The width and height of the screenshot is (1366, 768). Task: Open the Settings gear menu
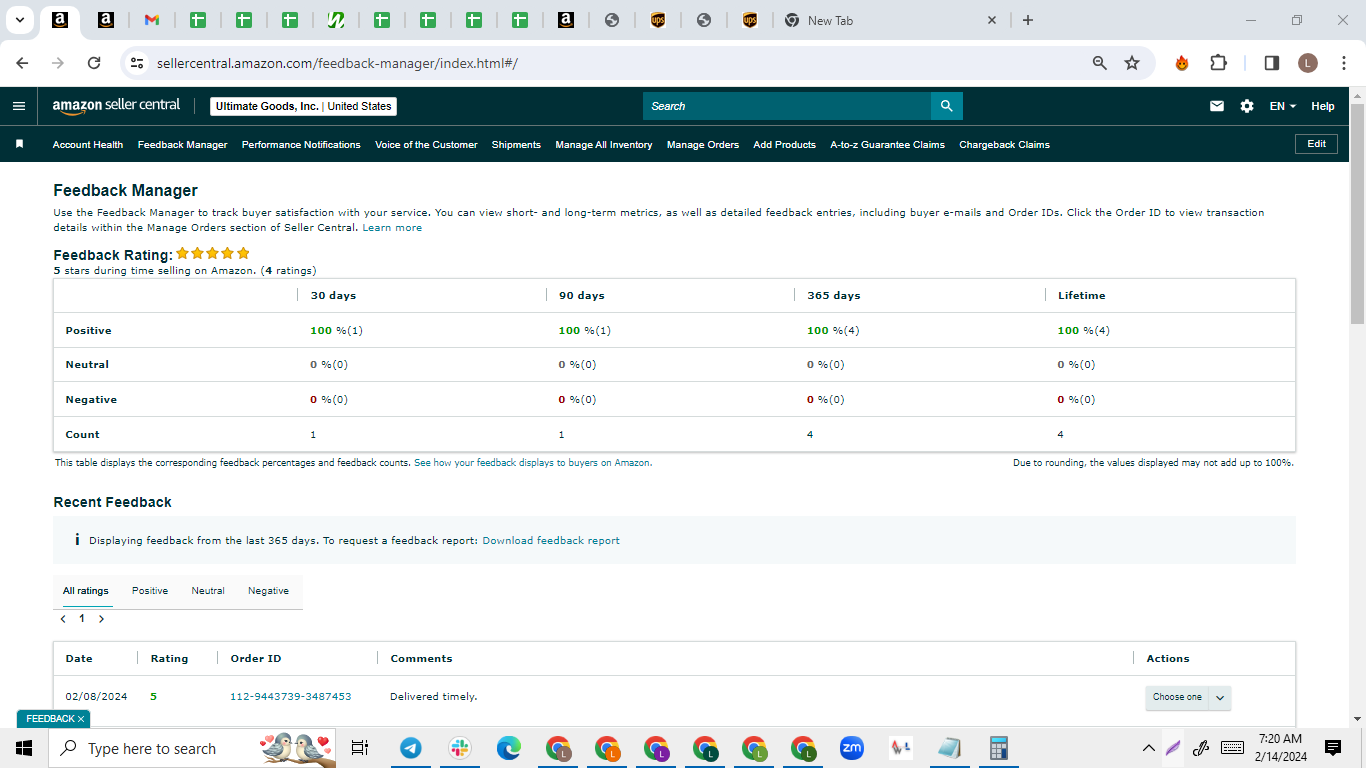[1247, 106]
